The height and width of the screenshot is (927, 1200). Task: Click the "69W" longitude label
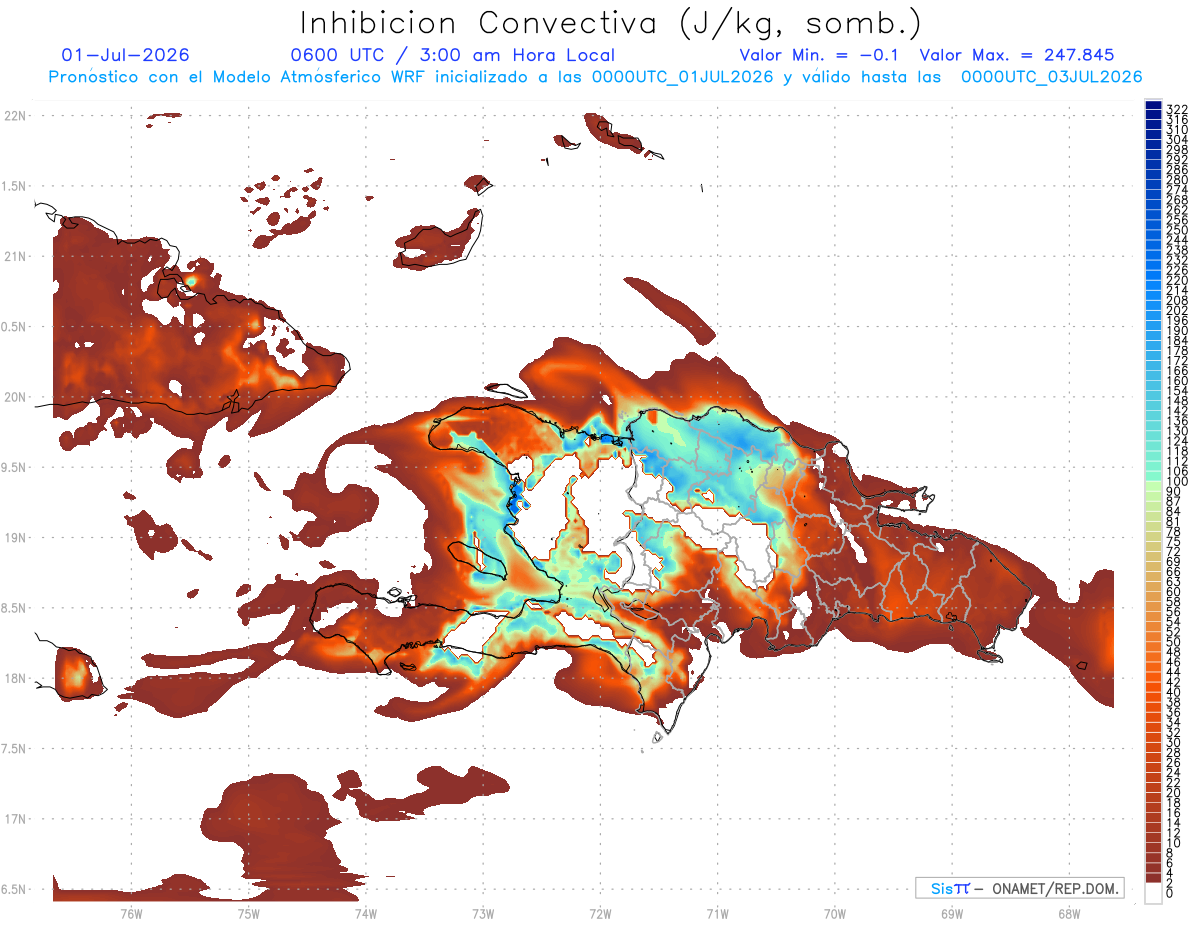pyautogui.click(x=952, y=913)
